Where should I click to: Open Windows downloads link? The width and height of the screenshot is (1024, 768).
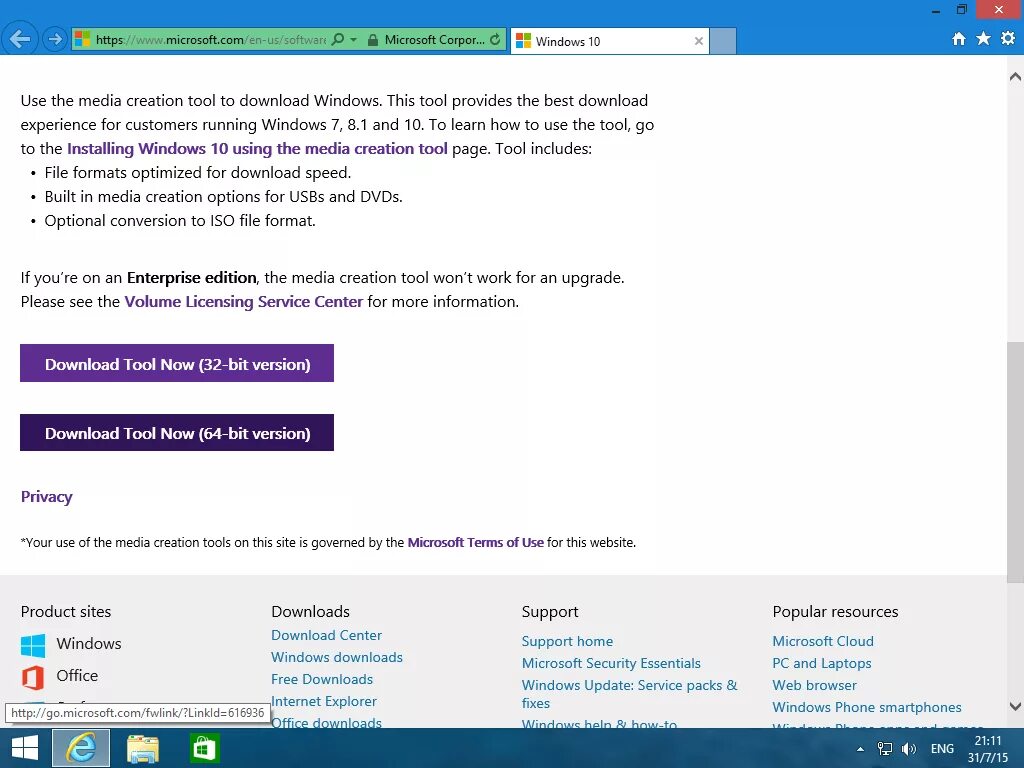336,657
